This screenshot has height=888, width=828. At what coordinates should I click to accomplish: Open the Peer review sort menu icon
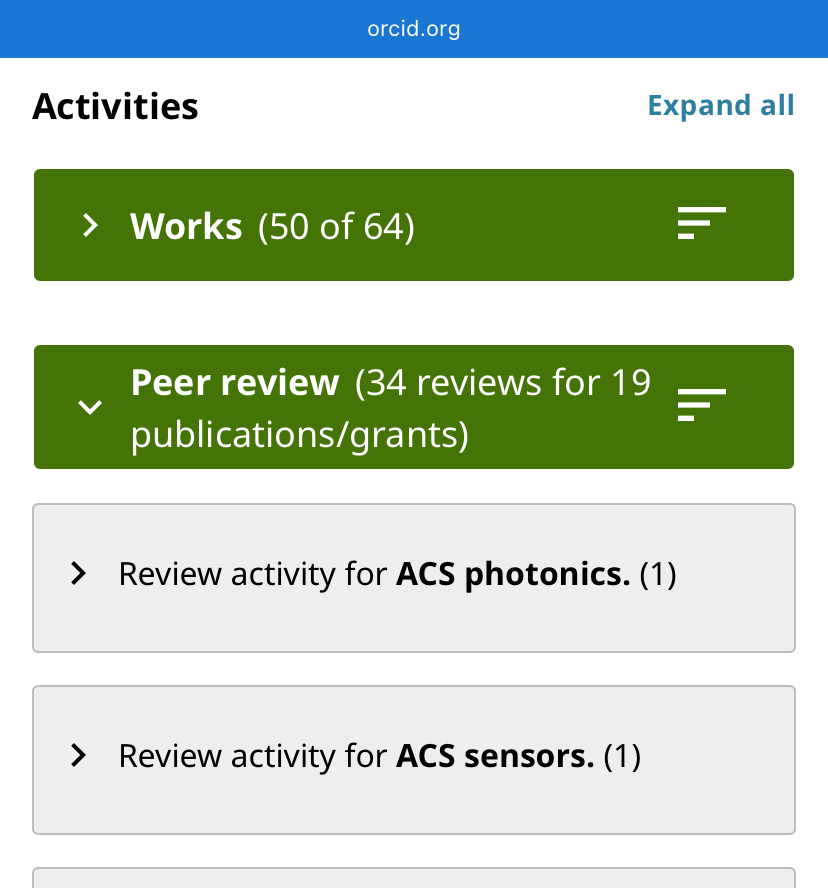701,405
